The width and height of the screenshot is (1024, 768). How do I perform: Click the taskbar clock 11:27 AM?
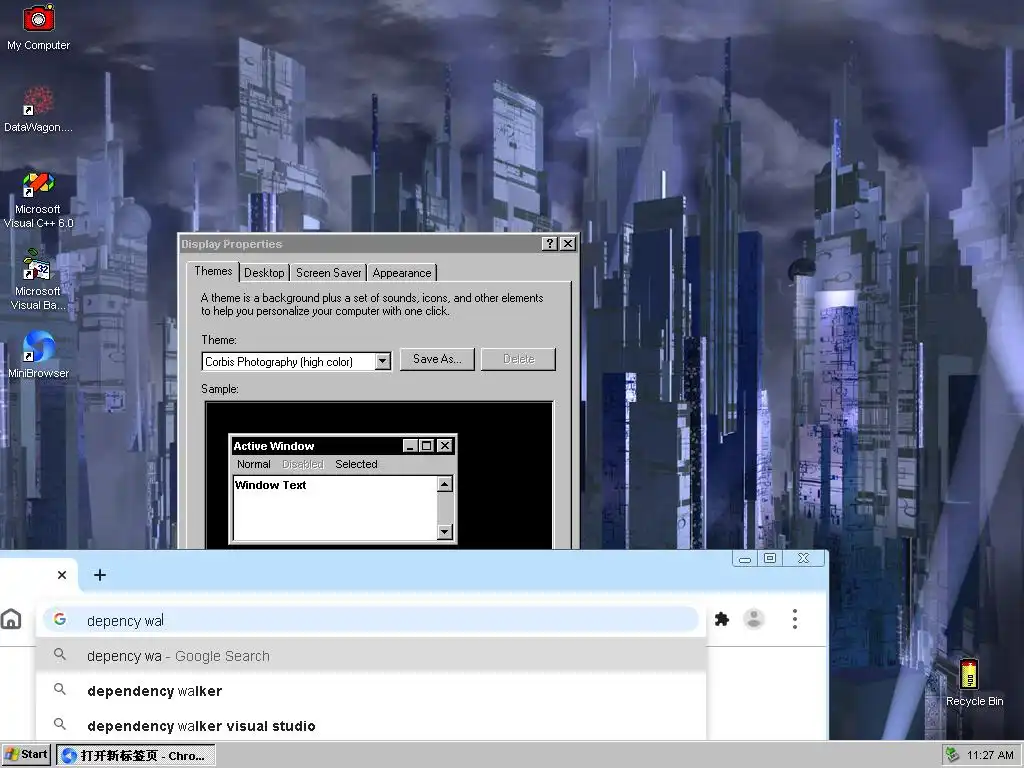coord(990,755)
